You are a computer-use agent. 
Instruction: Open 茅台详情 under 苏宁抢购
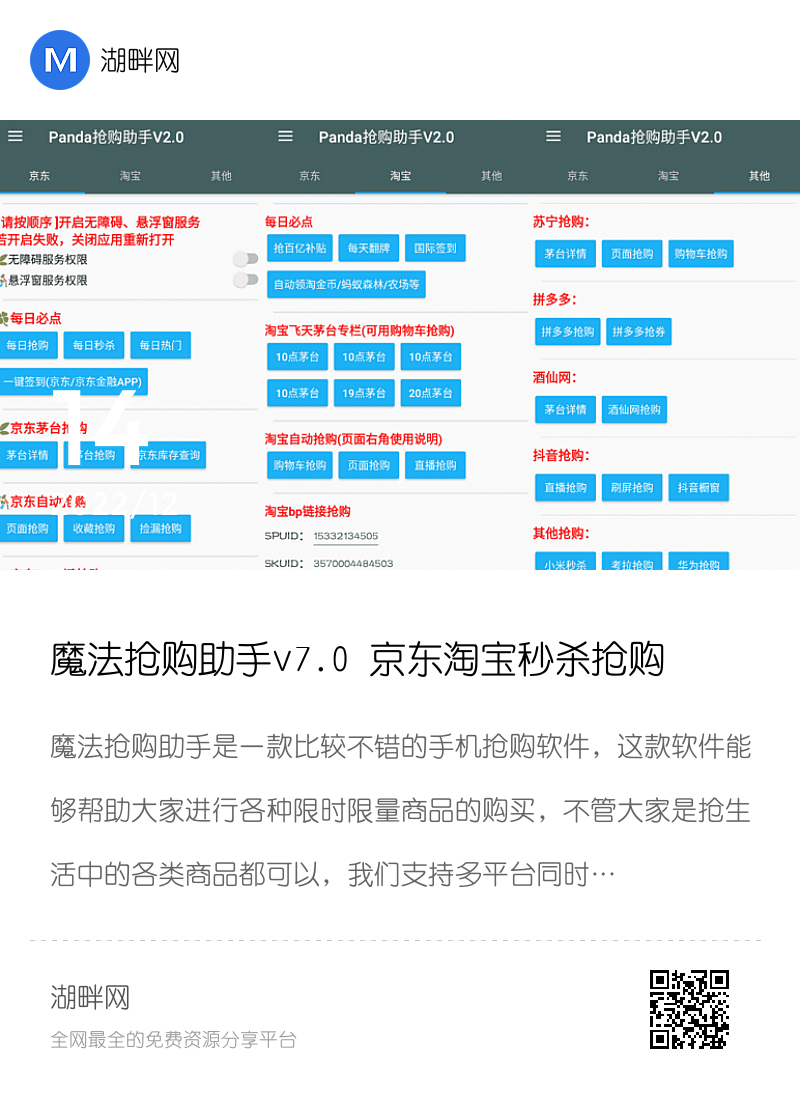[565, 254]
